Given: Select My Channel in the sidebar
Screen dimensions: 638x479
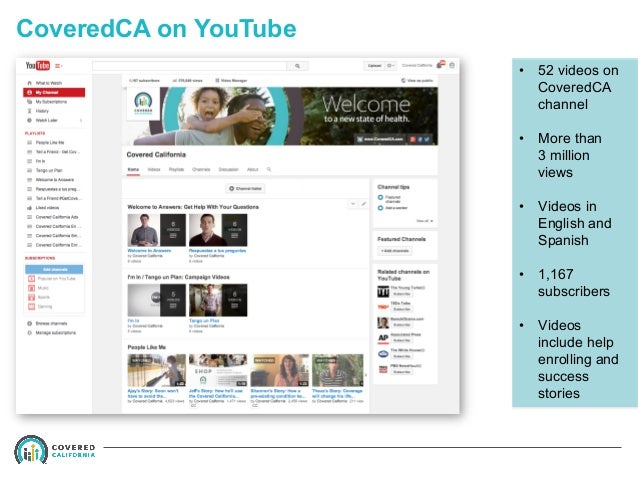Looking at the screenshot, I should 54,92.
